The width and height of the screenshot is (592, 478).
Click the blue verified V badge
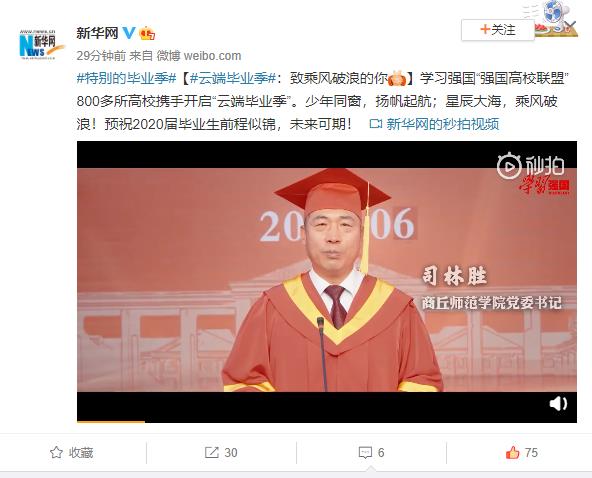(x=129, y=33)
